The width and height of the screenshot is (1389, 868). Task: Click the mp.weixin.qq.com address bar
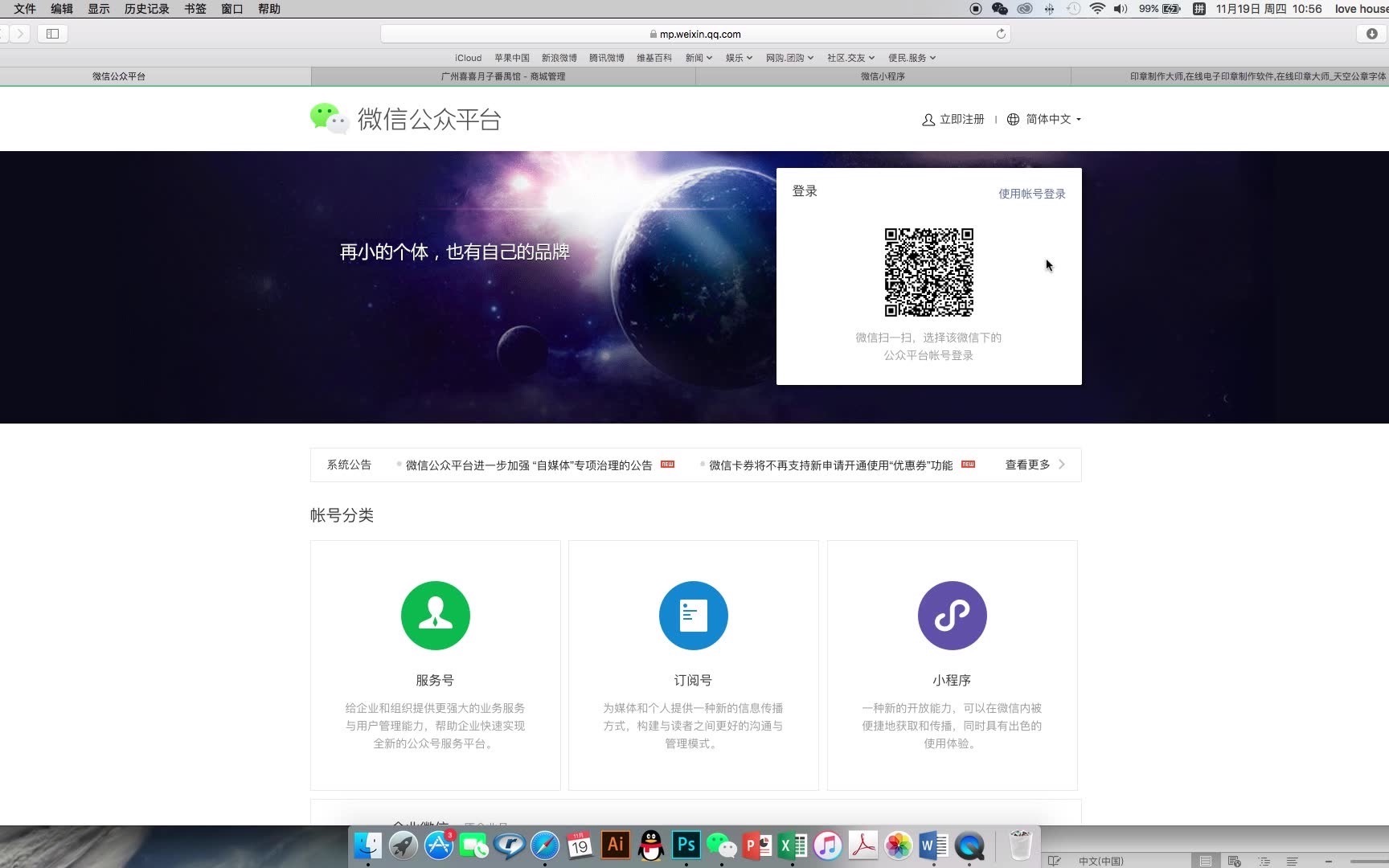coord(695,34)
